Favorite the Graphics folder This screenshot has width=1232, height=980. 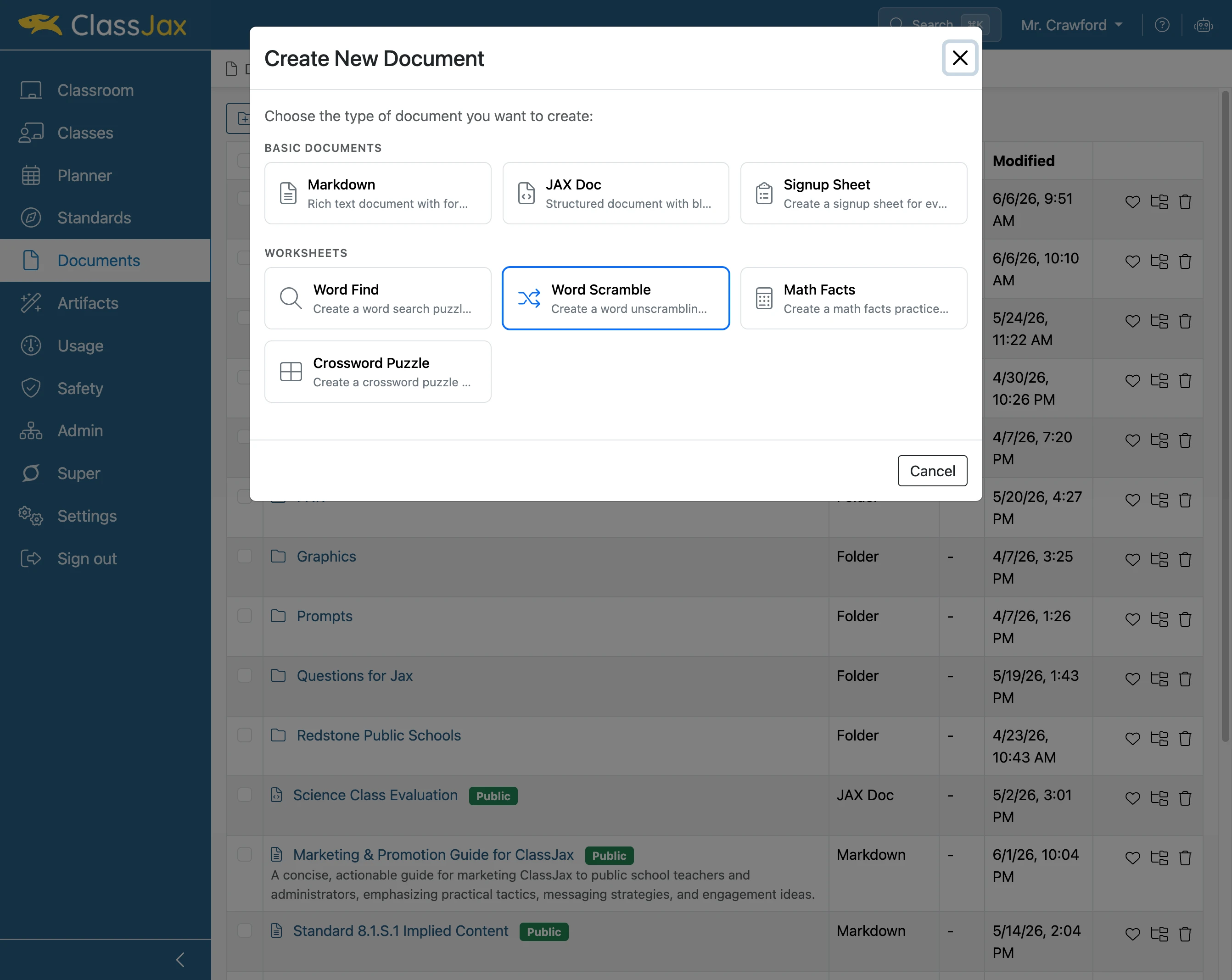coord(1132,560)
